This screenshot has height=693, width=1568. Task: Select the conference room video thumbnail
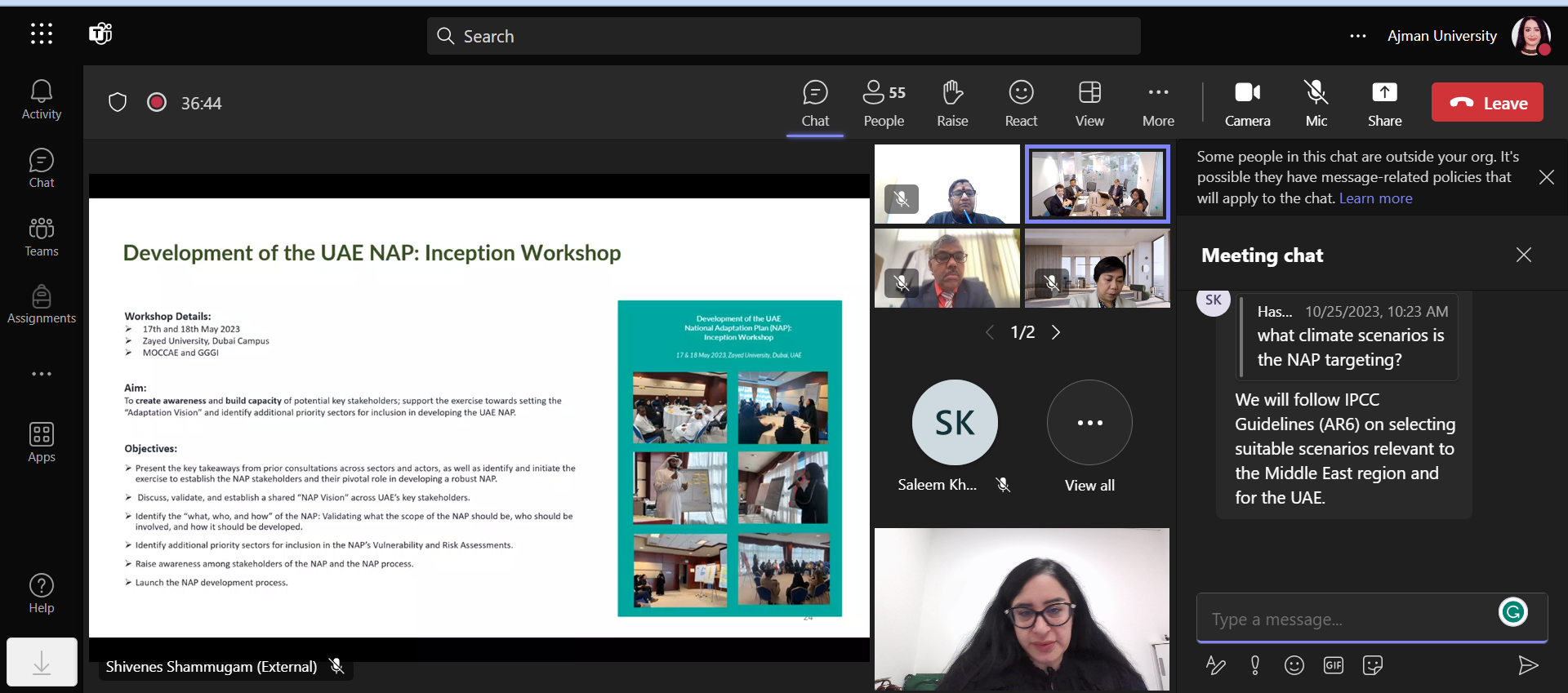[x=1097, y=184]
